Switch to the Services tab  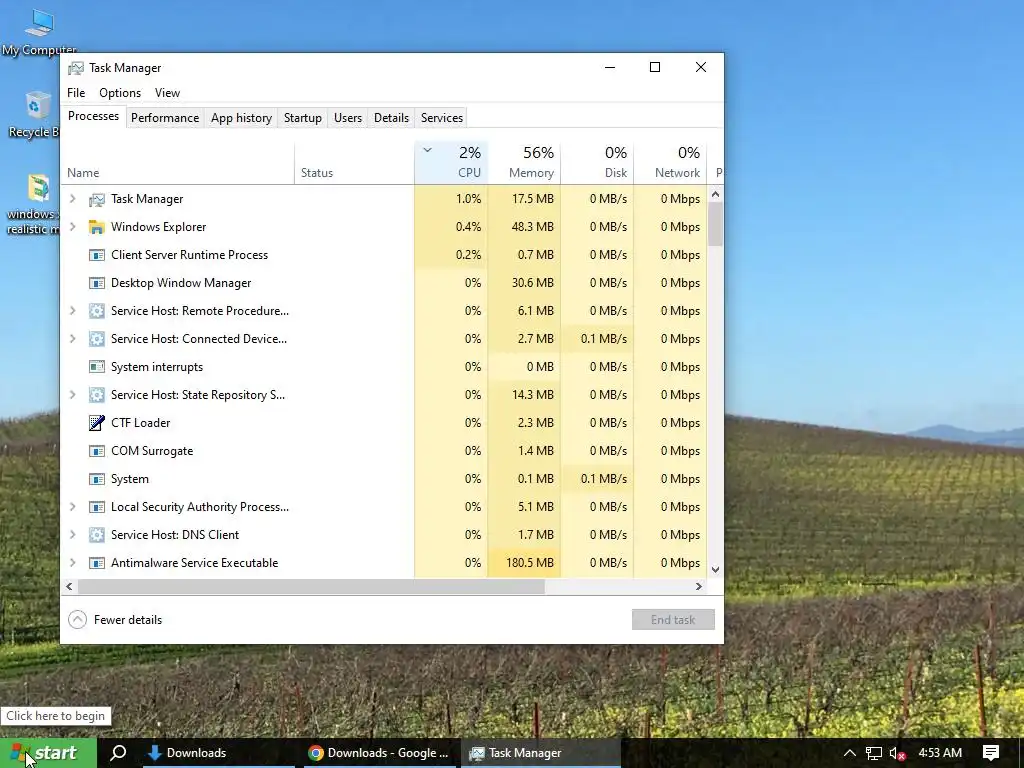tap(441, 118)
